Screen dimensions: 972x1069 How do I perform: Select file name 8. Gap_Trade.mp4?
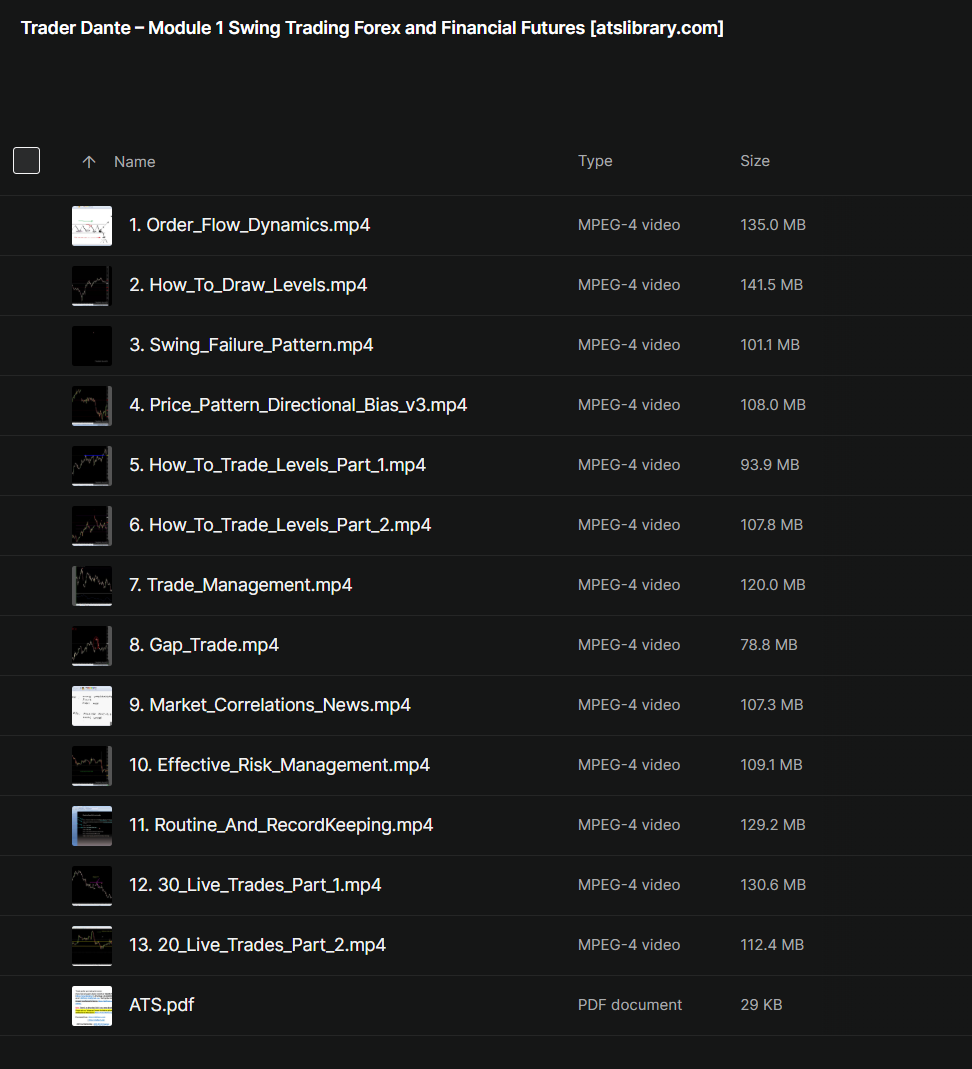point(204,645)
